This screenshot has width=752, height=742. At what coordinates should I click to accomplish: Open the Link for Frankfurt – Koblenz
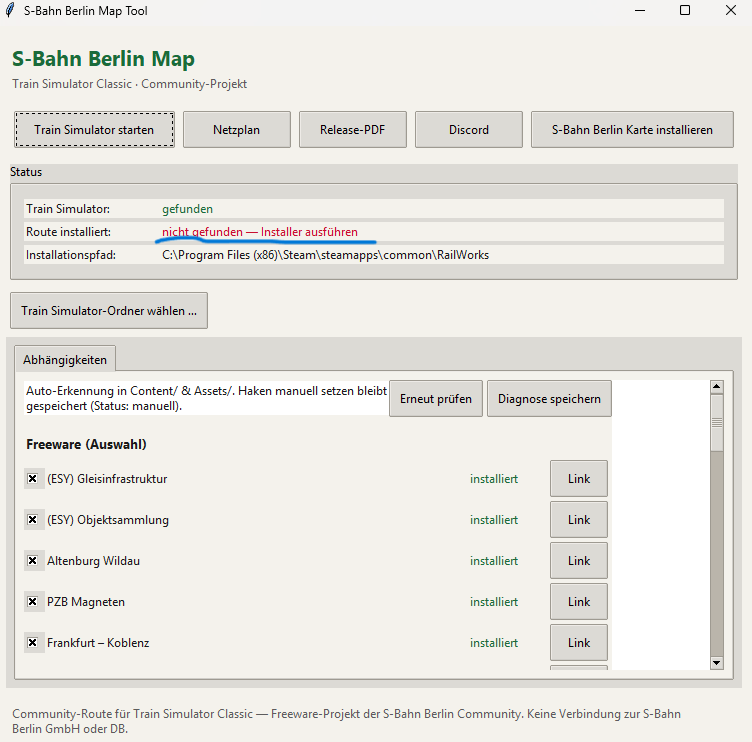(x=579, y=643)
